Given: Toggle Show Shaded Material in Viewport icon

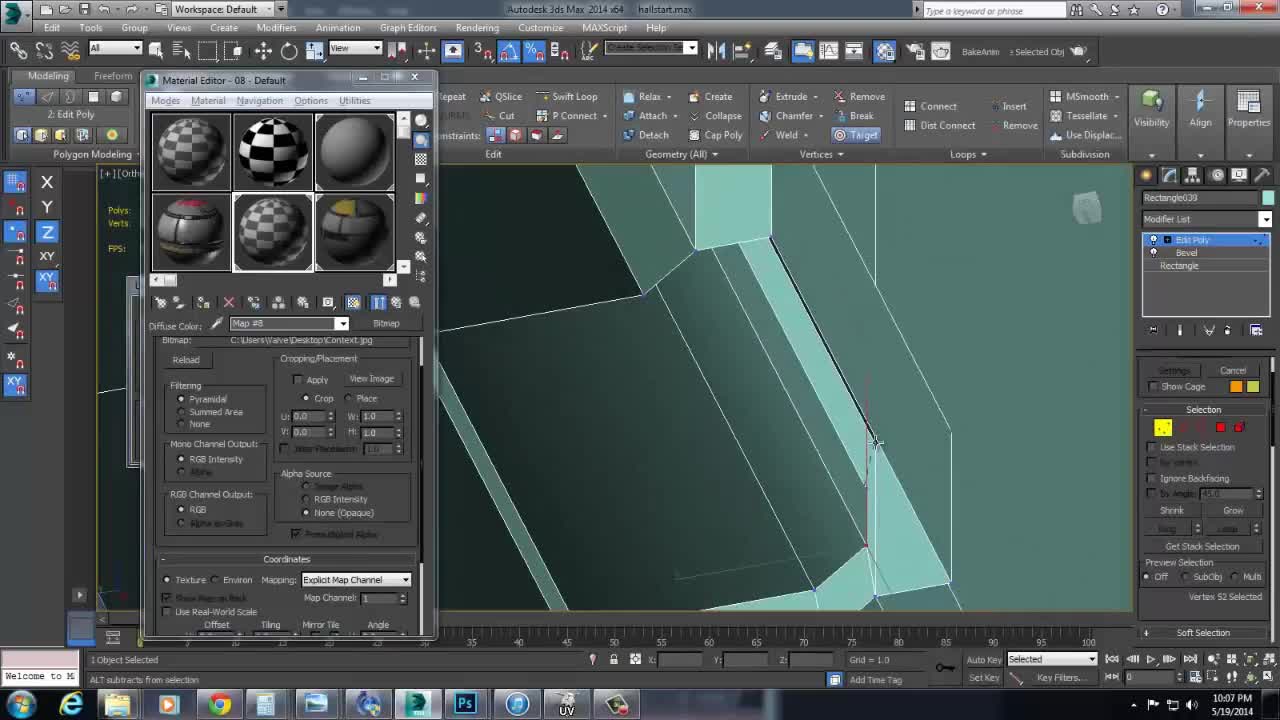Looking at the screenshot, I should 353,302.
